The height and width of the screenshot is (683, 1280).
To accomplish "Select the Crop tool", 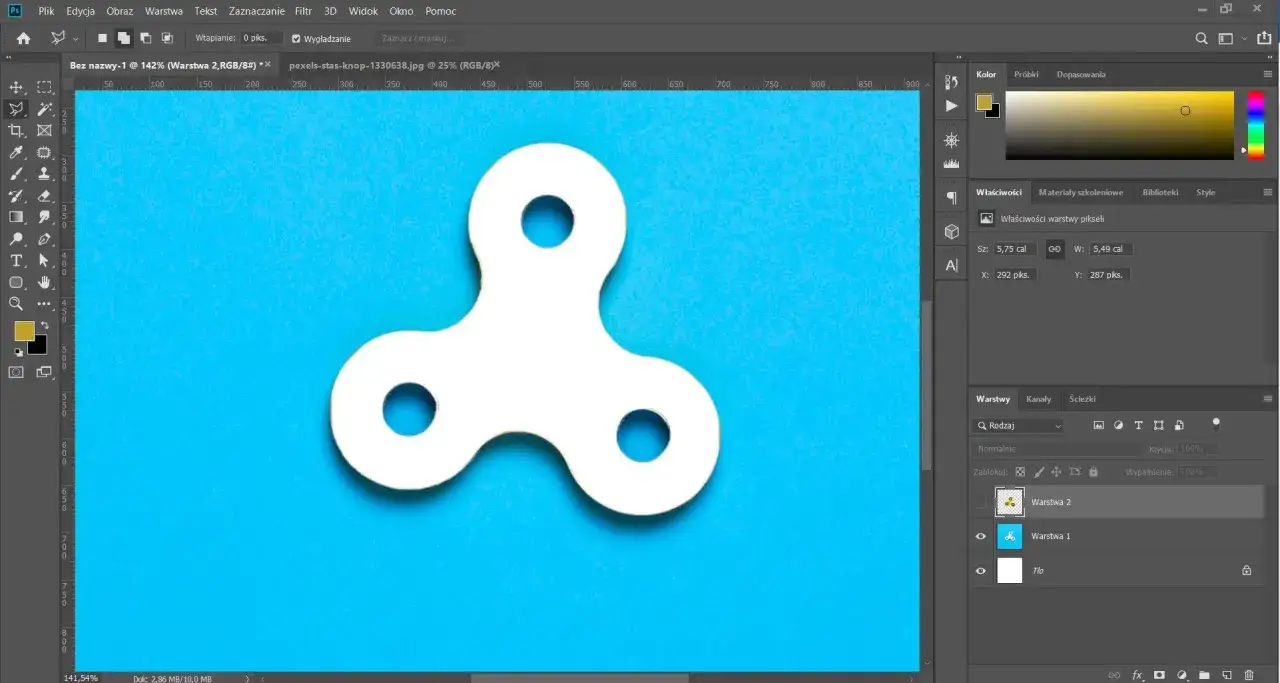I will [16, 131].
